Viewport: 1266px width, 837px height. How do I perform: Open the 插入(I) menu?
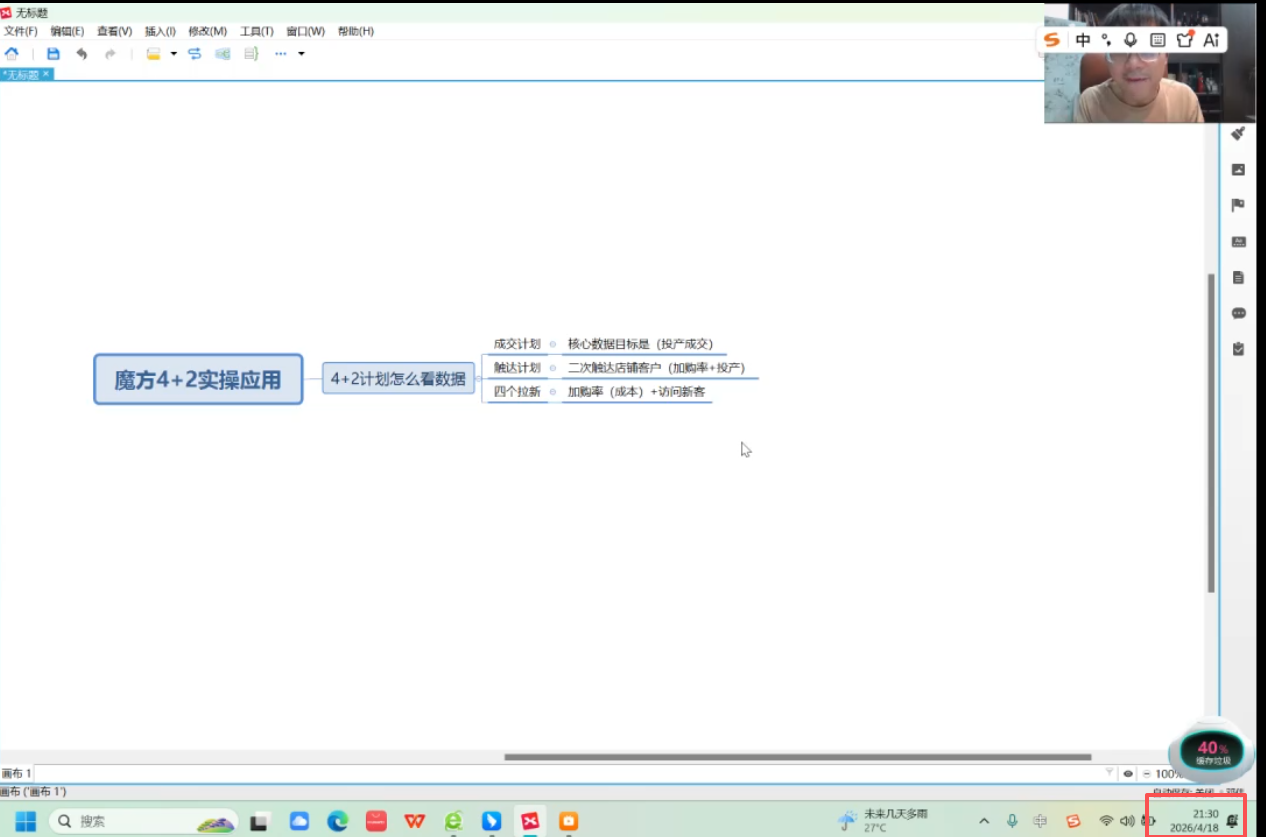(x=160, y=31)
